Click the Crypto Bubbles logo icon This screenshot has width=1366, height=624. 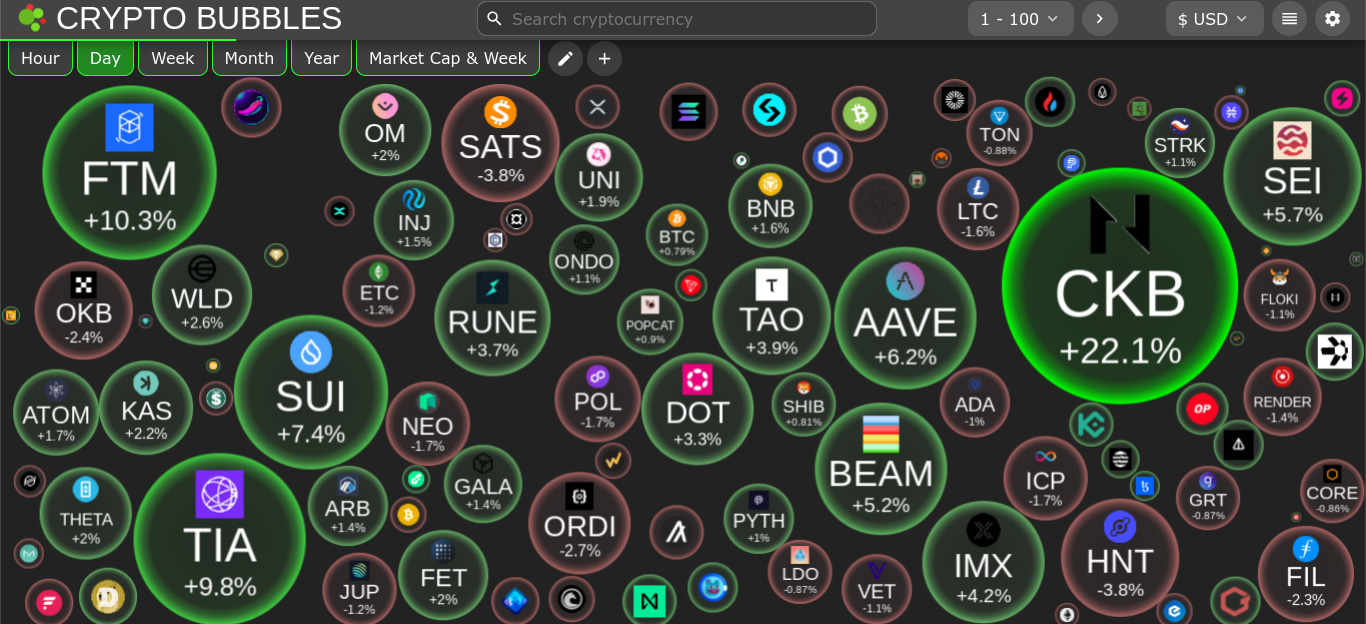pos(32,18)
